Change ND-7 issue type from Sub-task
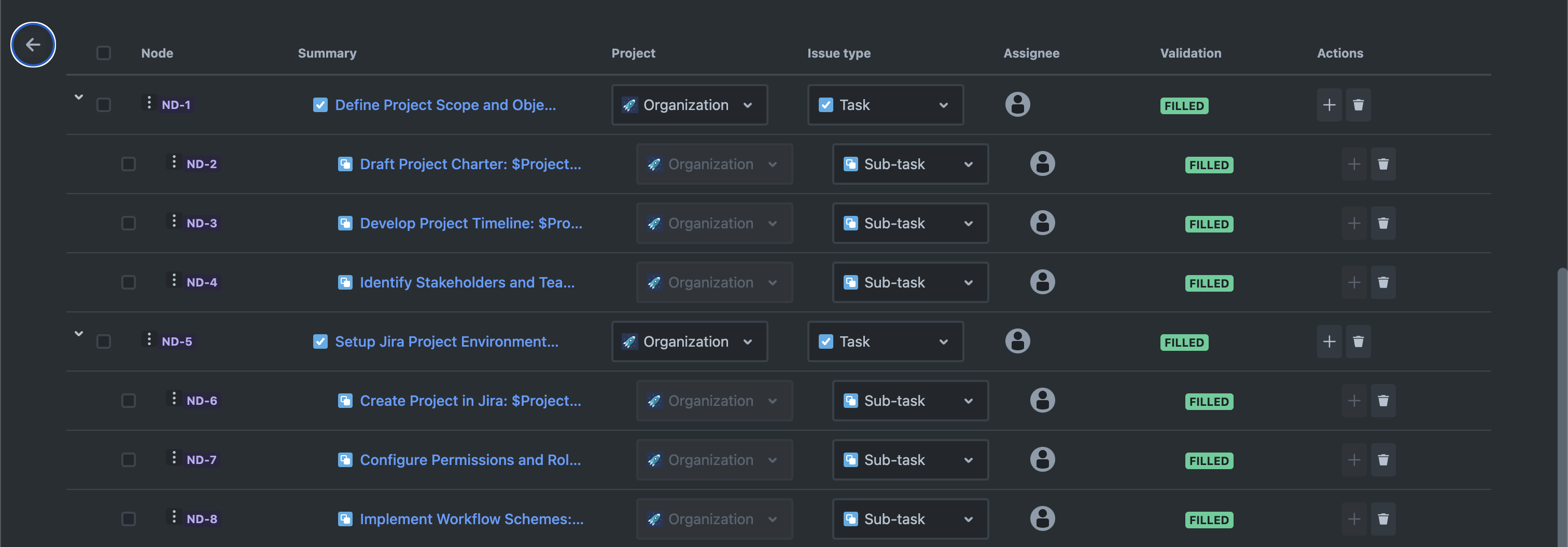The height and width of the screenshot is (547, 1568). pyautogui.click(x=910, y=460)
